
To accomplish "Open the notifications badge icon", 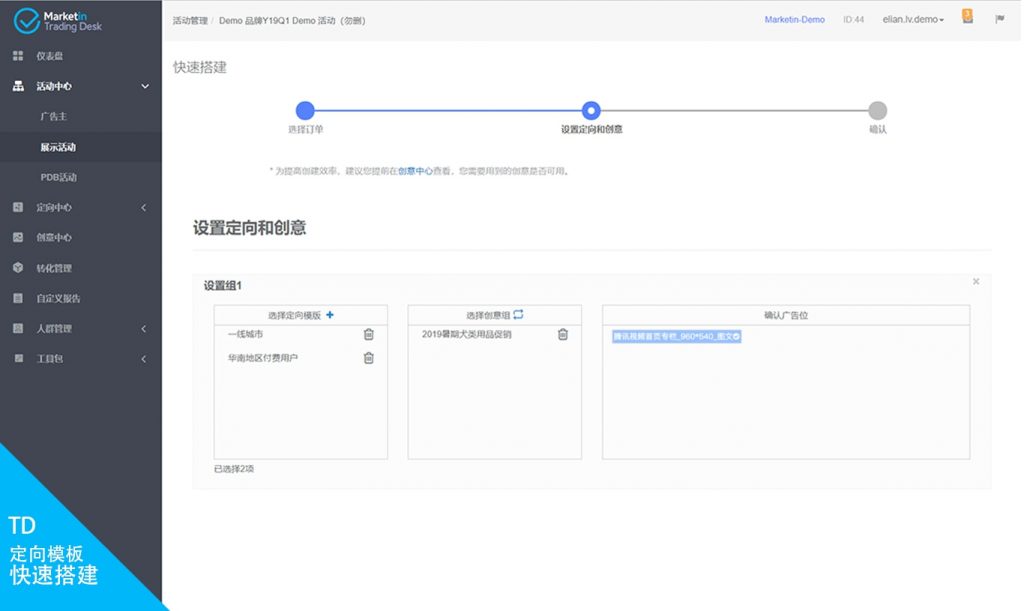I will pyautogui.click(x=967, y=17).
